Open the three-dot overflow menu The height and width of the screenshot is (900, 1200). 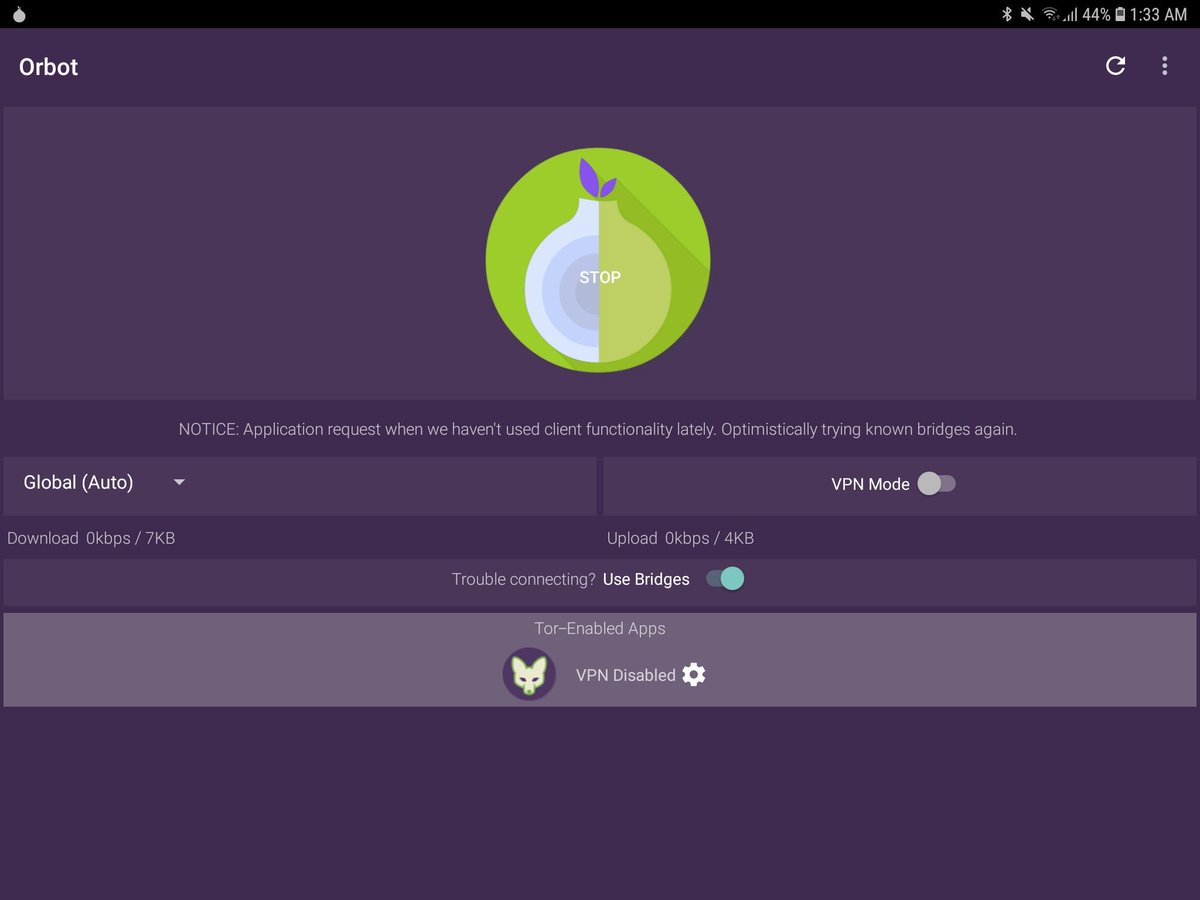click(1164, 66)
